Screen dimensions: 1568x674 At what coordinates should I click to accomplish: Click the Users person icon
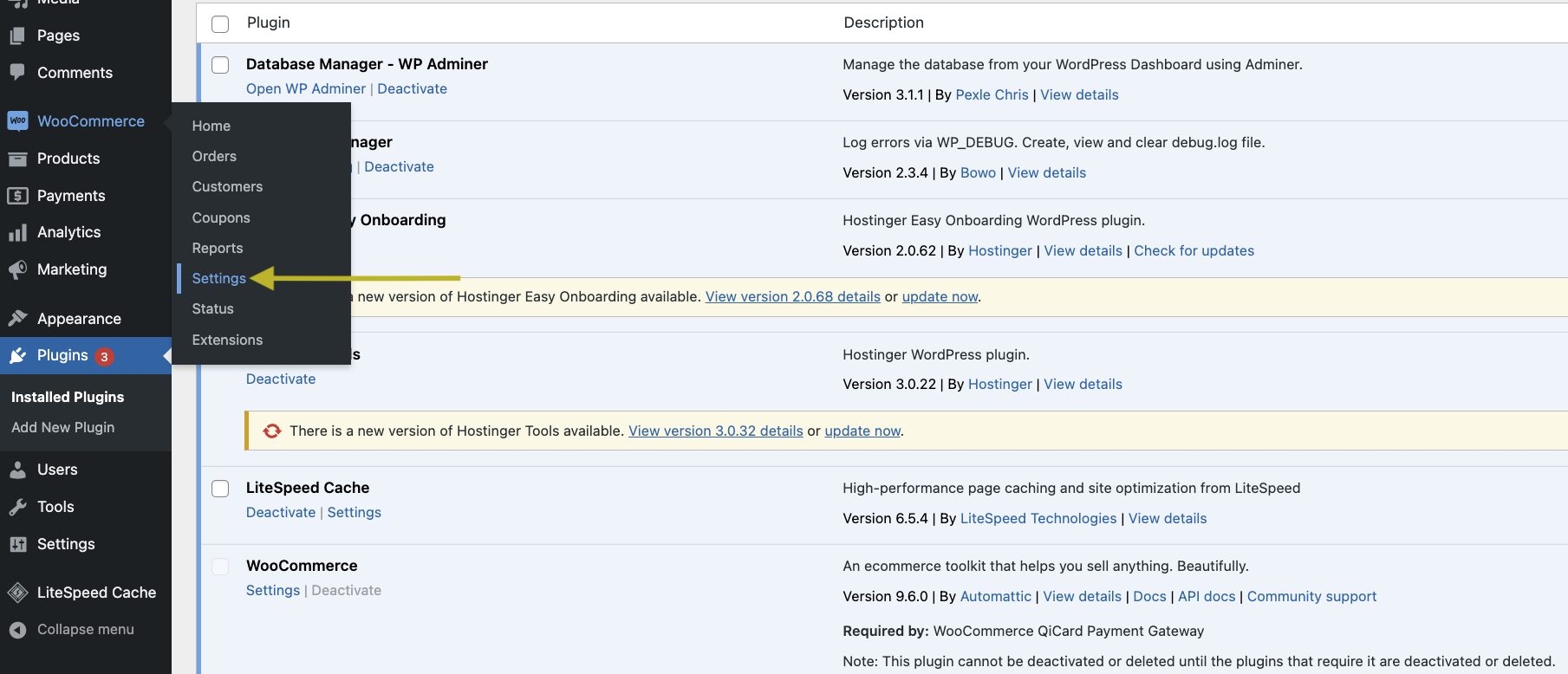[x=17, y=470]
